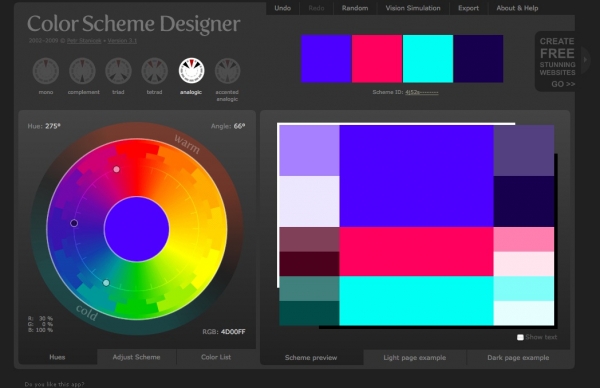Switch to the Scheme preview tab
This screenshot has width=600, height=388.
tap(311, 357)
